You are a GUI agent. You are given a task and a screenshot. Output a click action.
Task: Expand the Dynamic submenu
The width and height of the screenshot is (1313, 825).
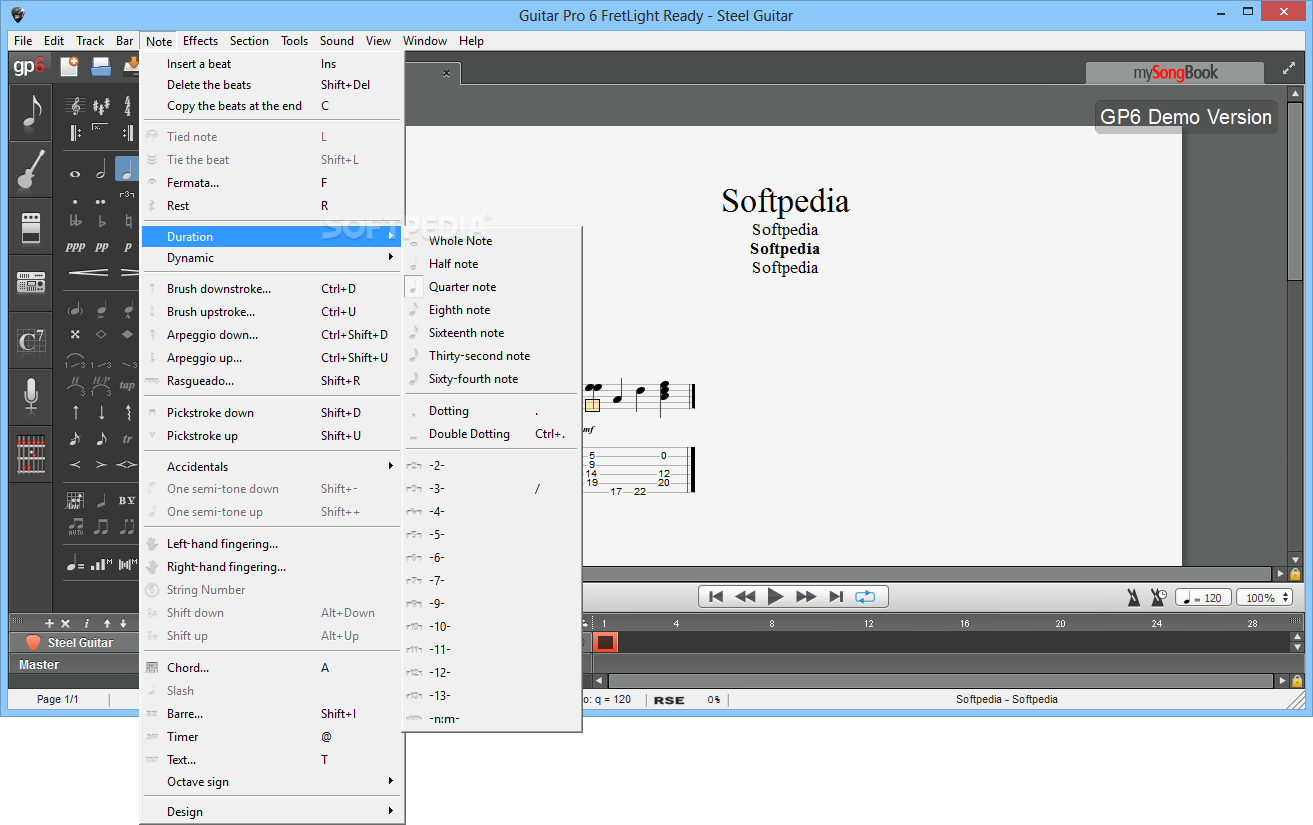point(270,258)
